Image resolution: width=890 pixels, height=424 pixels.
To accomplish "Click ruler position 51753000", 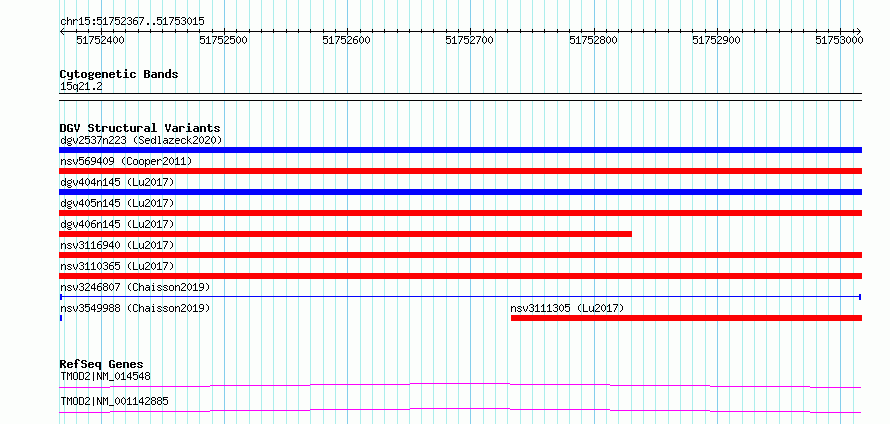I will (x=840, y=40).
